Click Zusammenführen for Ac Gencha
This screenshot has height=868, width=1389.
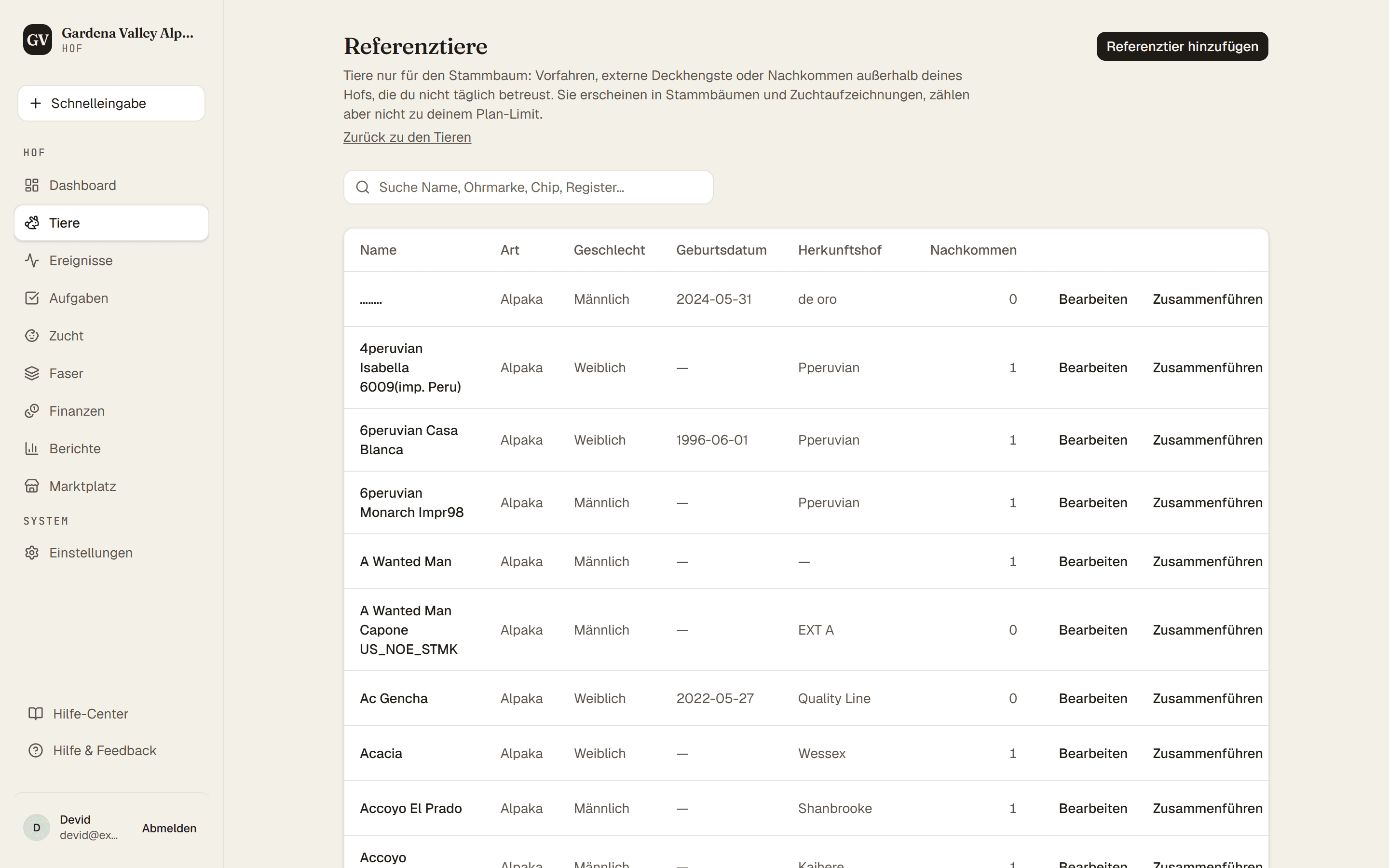click(1208, 698)
